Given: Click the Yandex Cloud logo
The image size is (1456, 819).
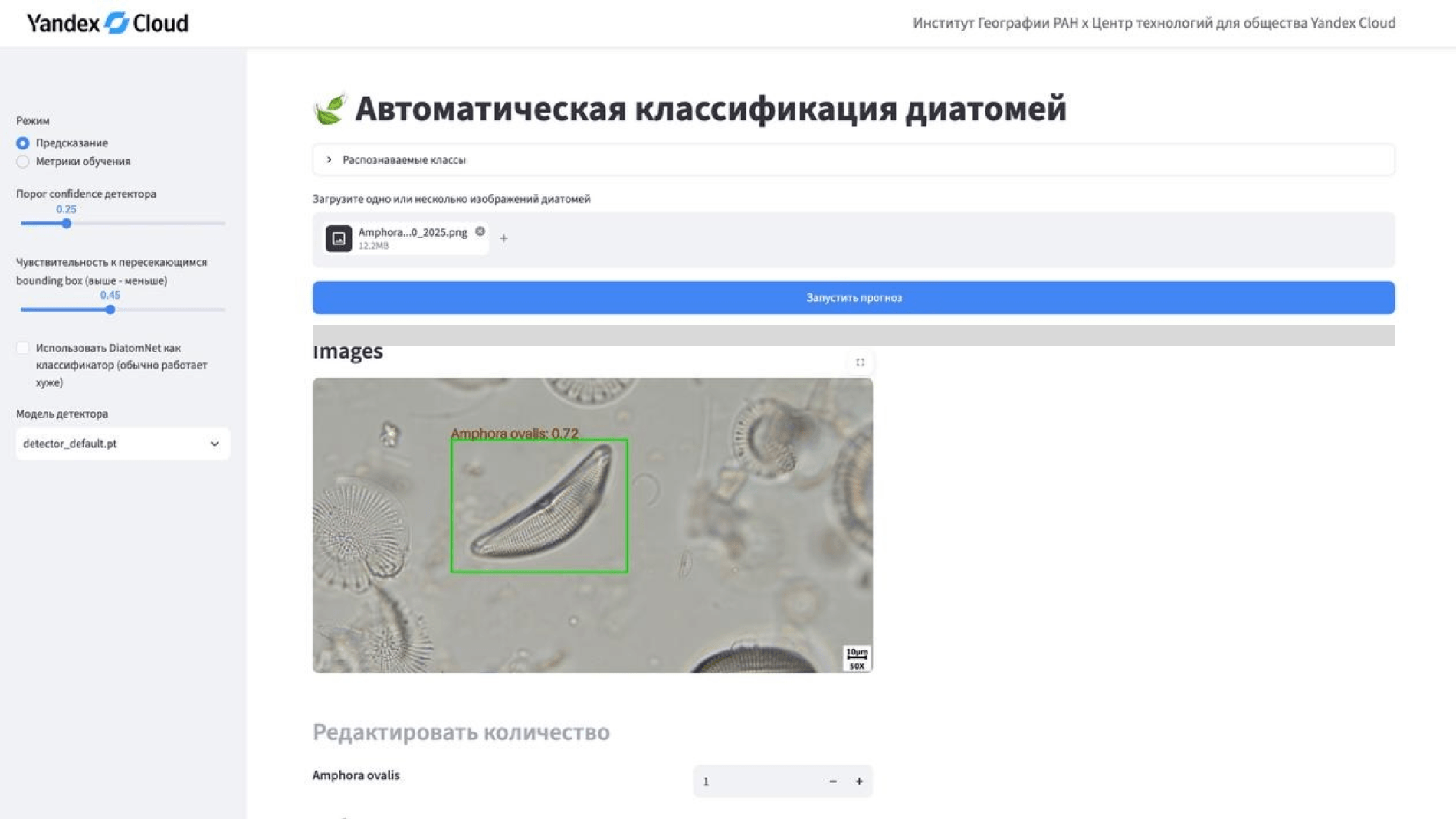Looking at the screenshot, I should (107, 23).
